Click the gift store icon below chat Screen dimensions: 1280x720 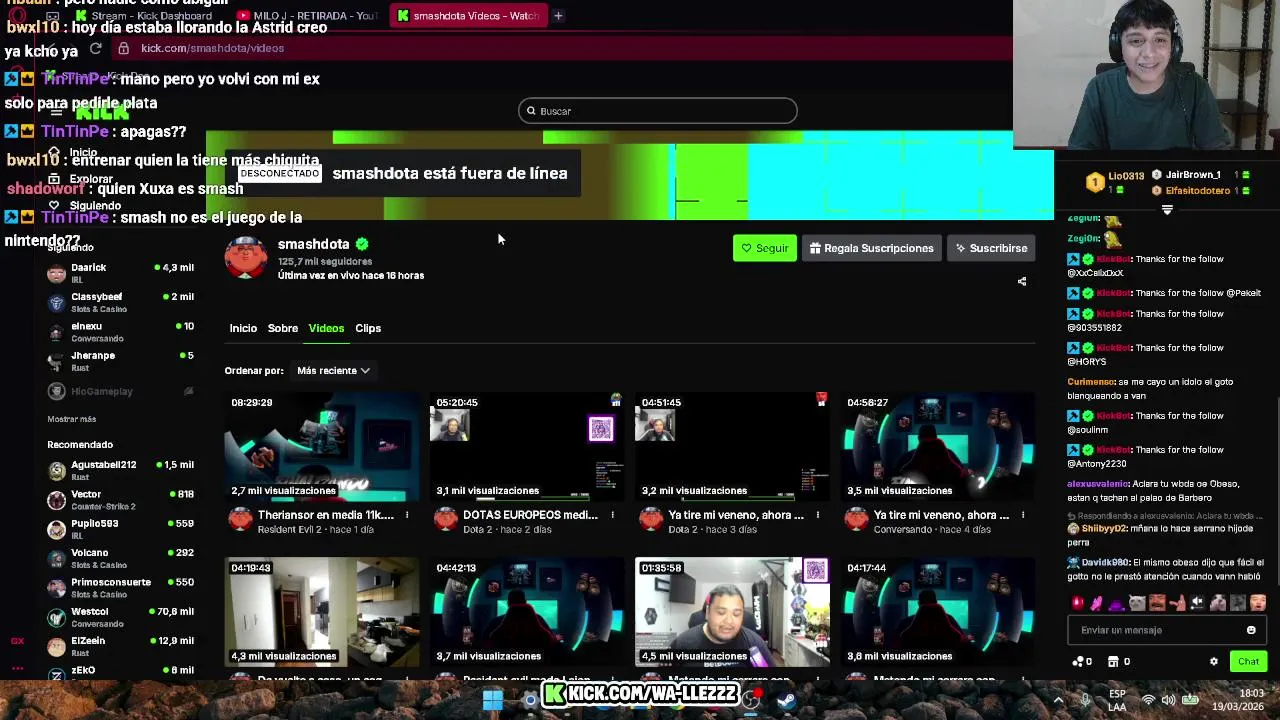(x=1114, y=662)
